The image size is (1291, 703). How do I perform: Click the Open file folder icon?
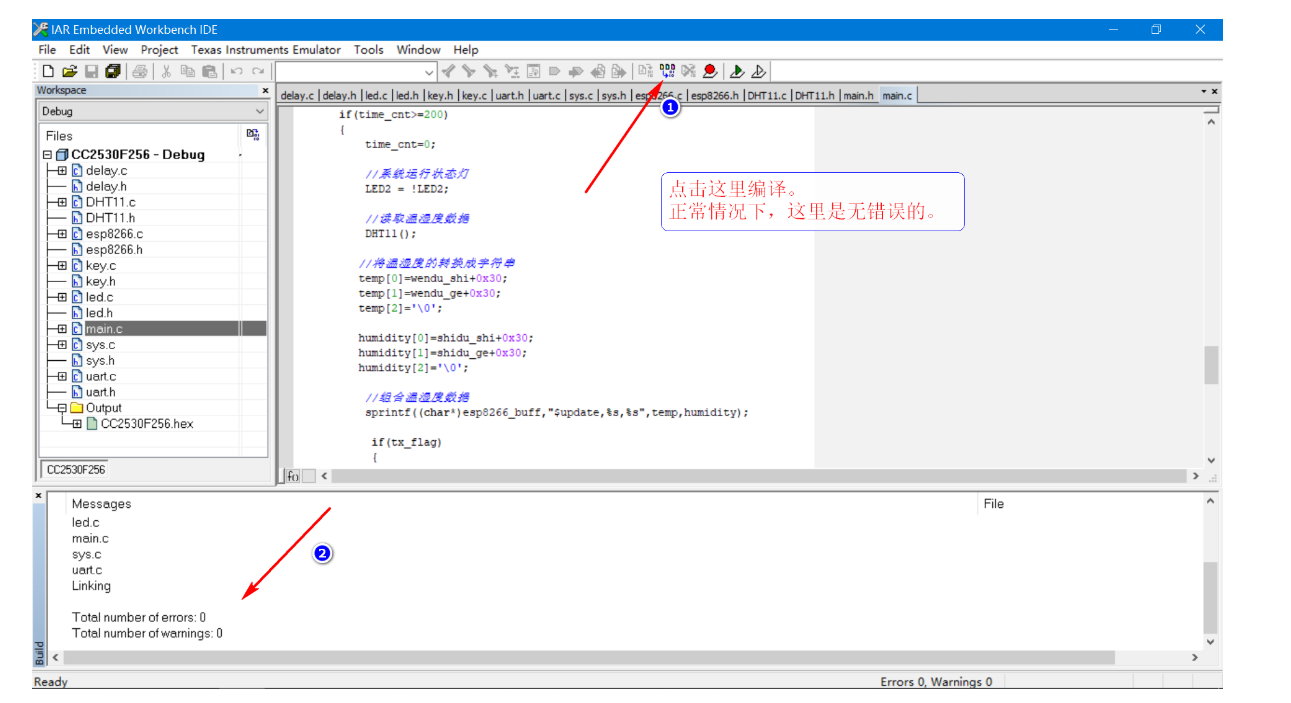(69, 71)
